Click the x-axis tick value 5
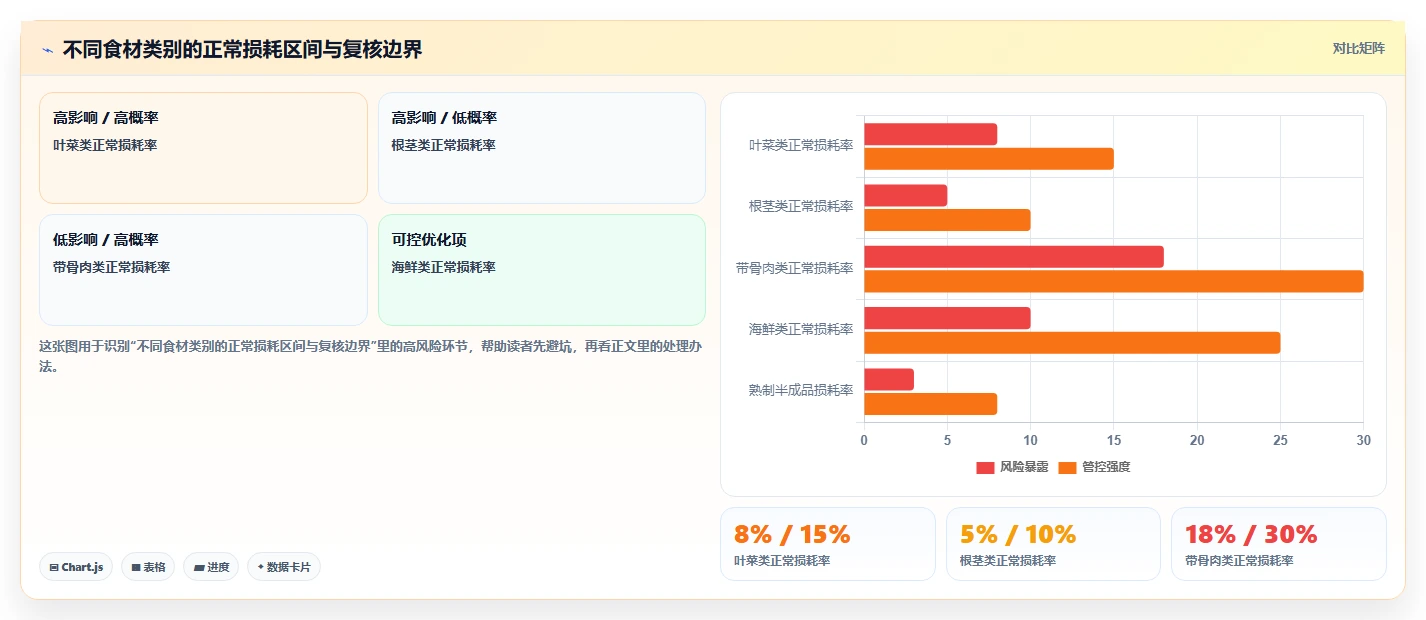The image size is (1426, 620). click(x=947, y=441)
